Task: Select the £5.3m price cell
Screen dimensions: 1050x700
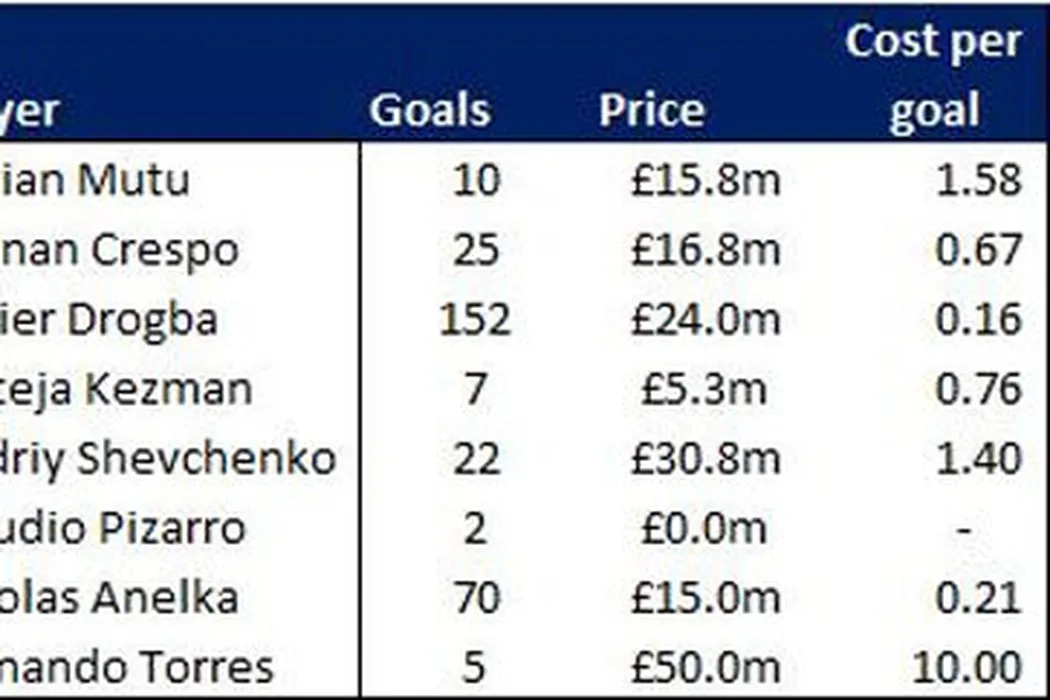Action: pyautogui.click(x=705, y=389)
